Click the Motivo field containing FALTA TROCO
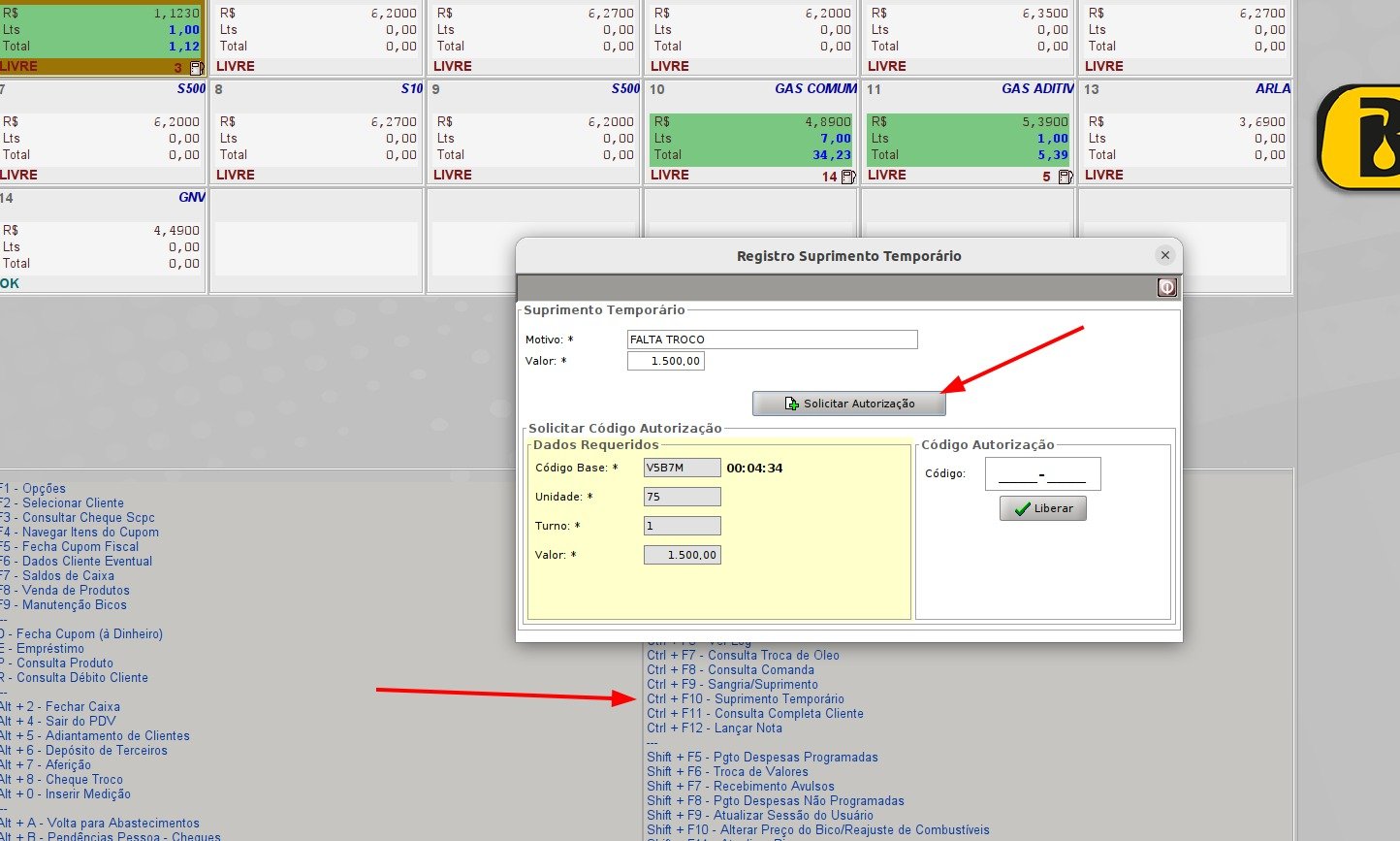 click(772, 340)
